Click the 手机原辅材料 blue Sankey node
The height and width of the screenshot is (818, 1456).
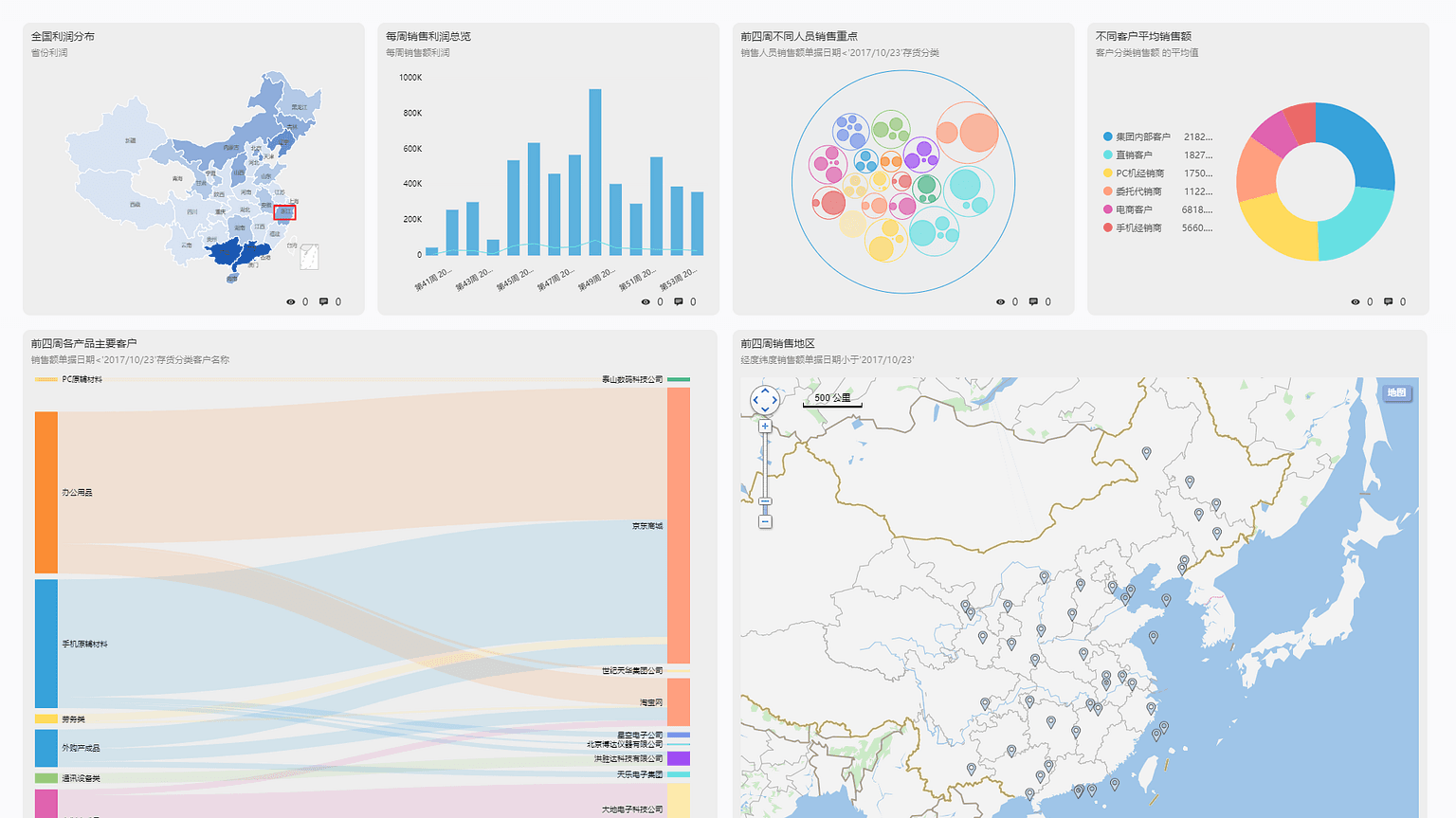46,644
